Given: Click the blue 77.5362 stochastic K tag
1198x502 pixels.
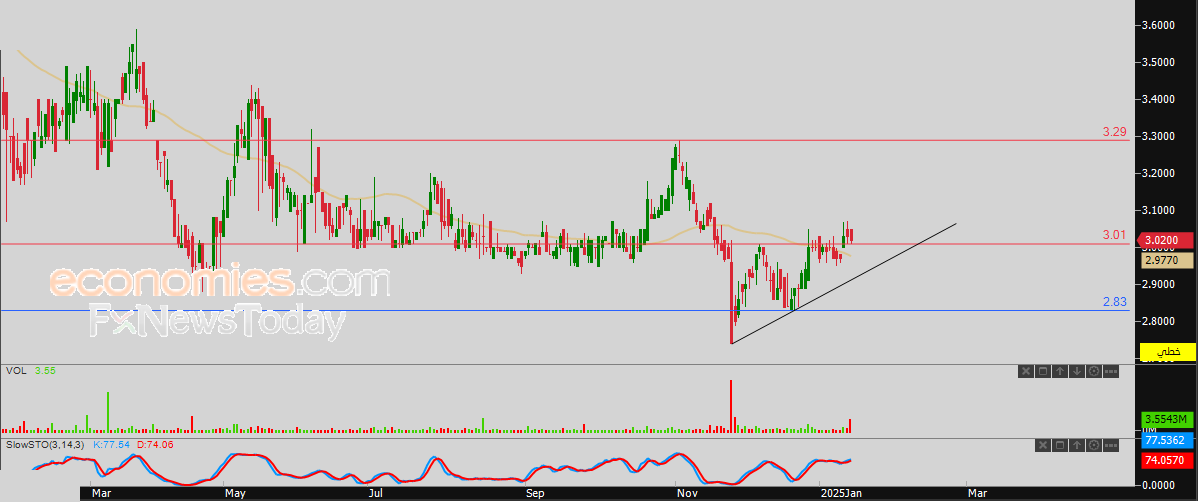Looking at the screenshot, I should click(x=1167, y=441).
